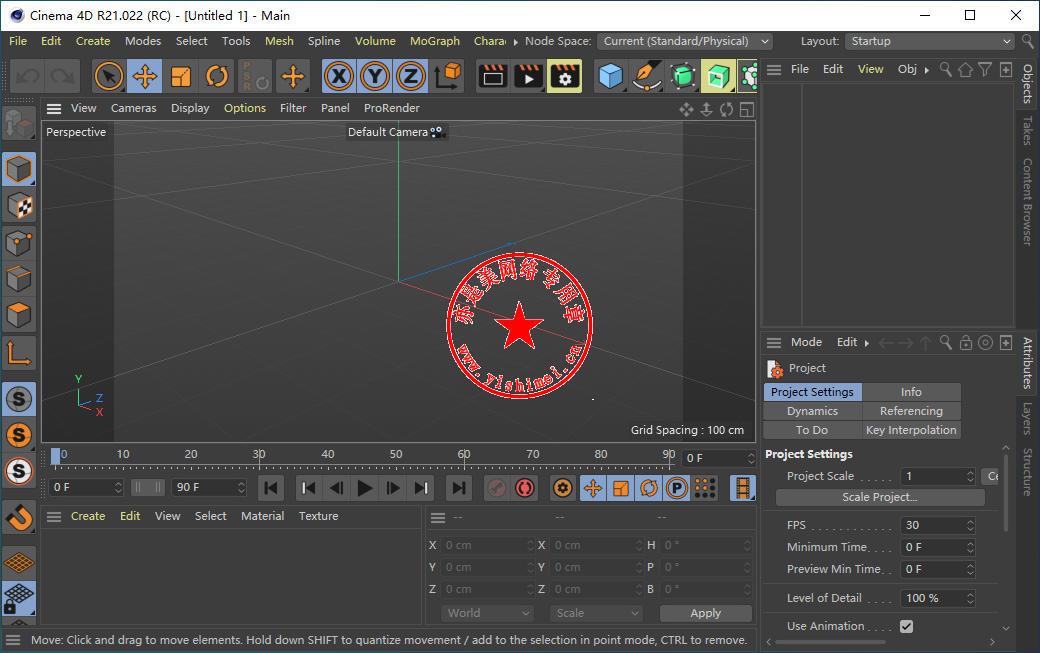Click the Level of Detail field
The width and height of the screenshot is (1040, 653).
[937, 598]
